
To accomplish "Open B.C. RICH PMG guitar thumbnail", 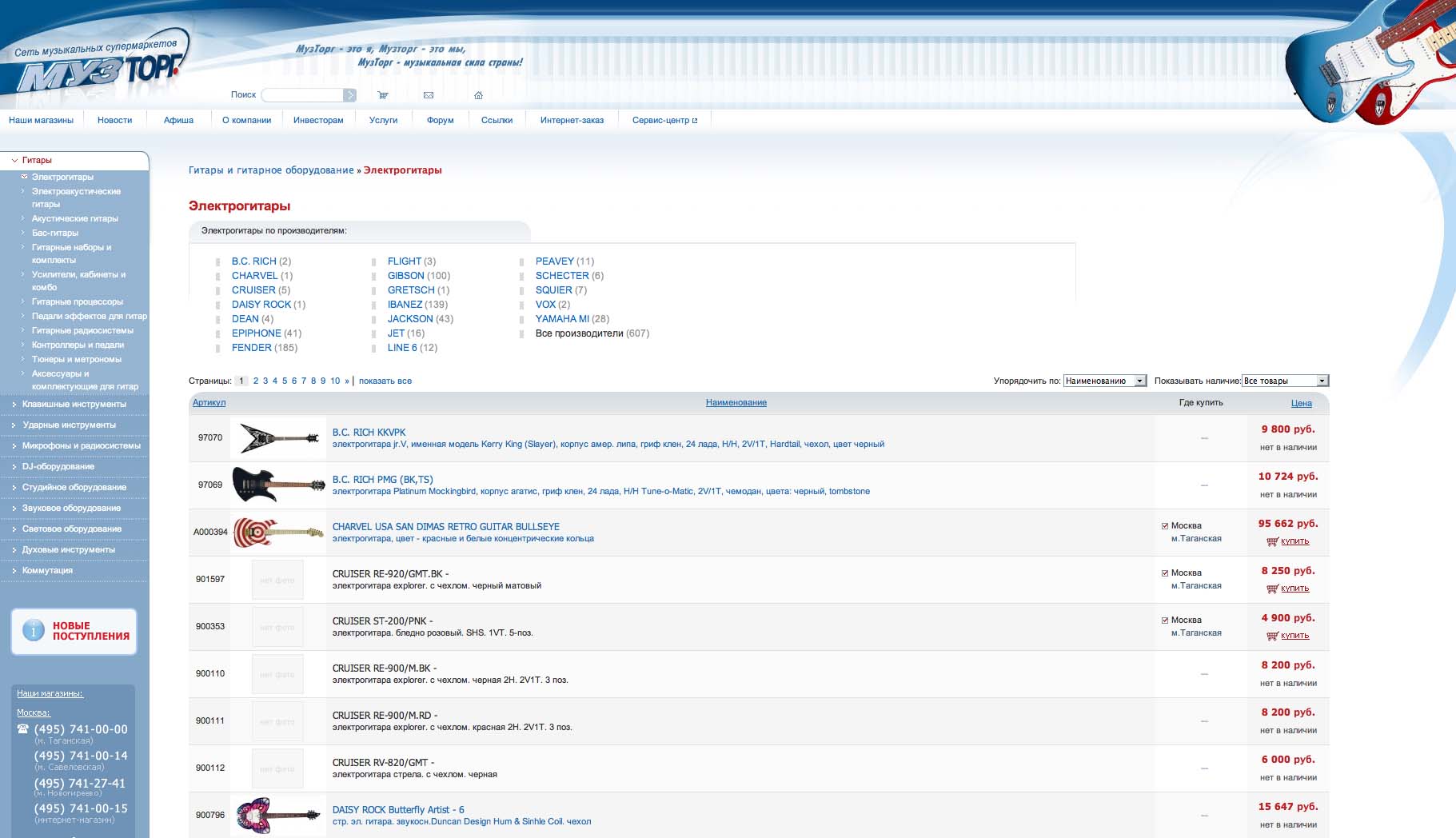I will [x=279, y=485].
